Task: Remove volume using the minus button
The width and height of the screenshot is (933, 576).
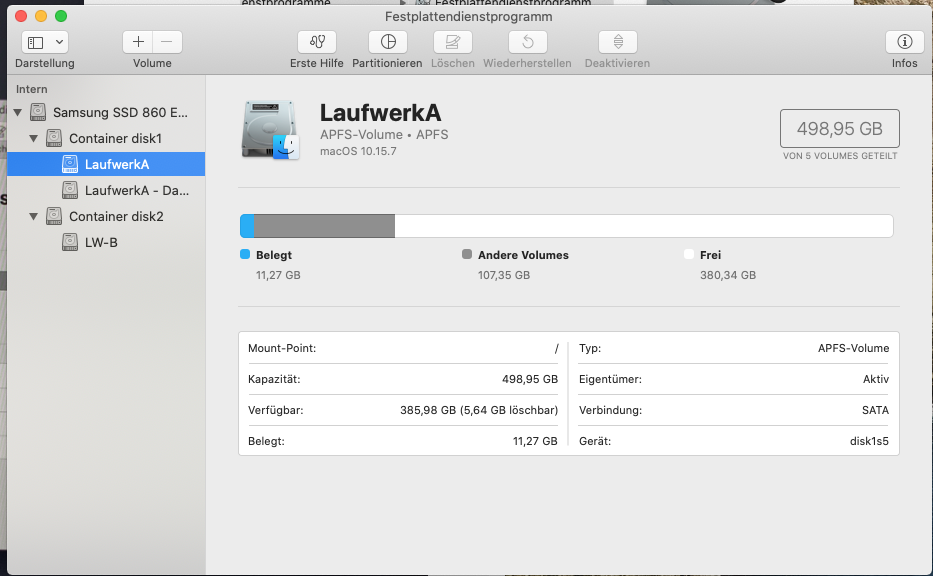Action: 167,42
